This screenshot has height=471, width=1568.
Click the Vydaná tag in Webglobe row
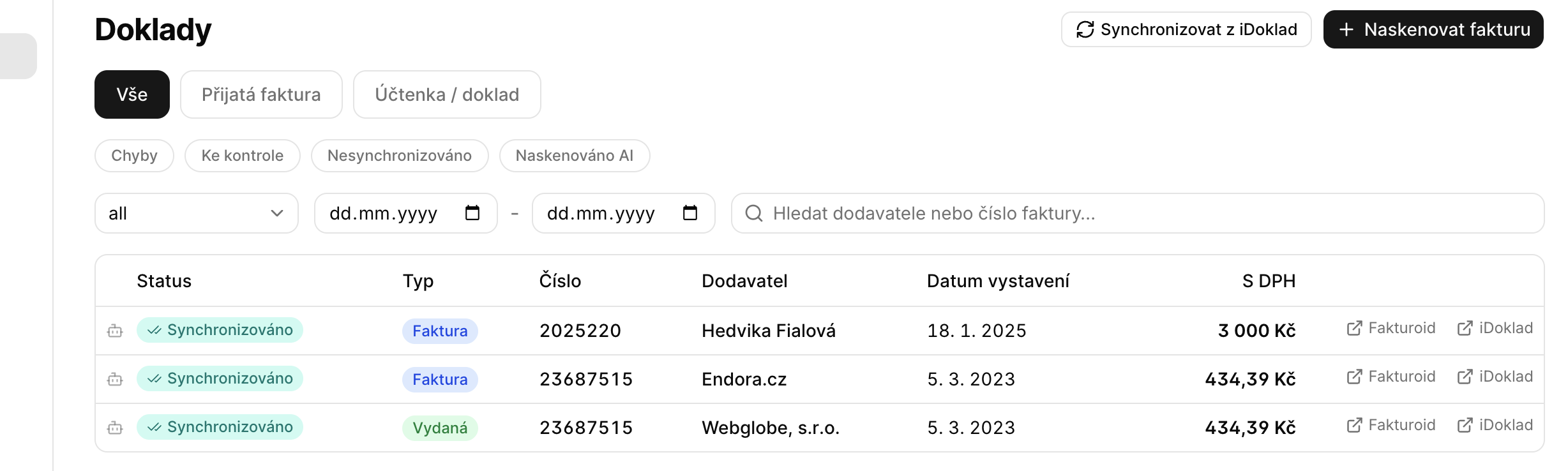tap(440, 428)
